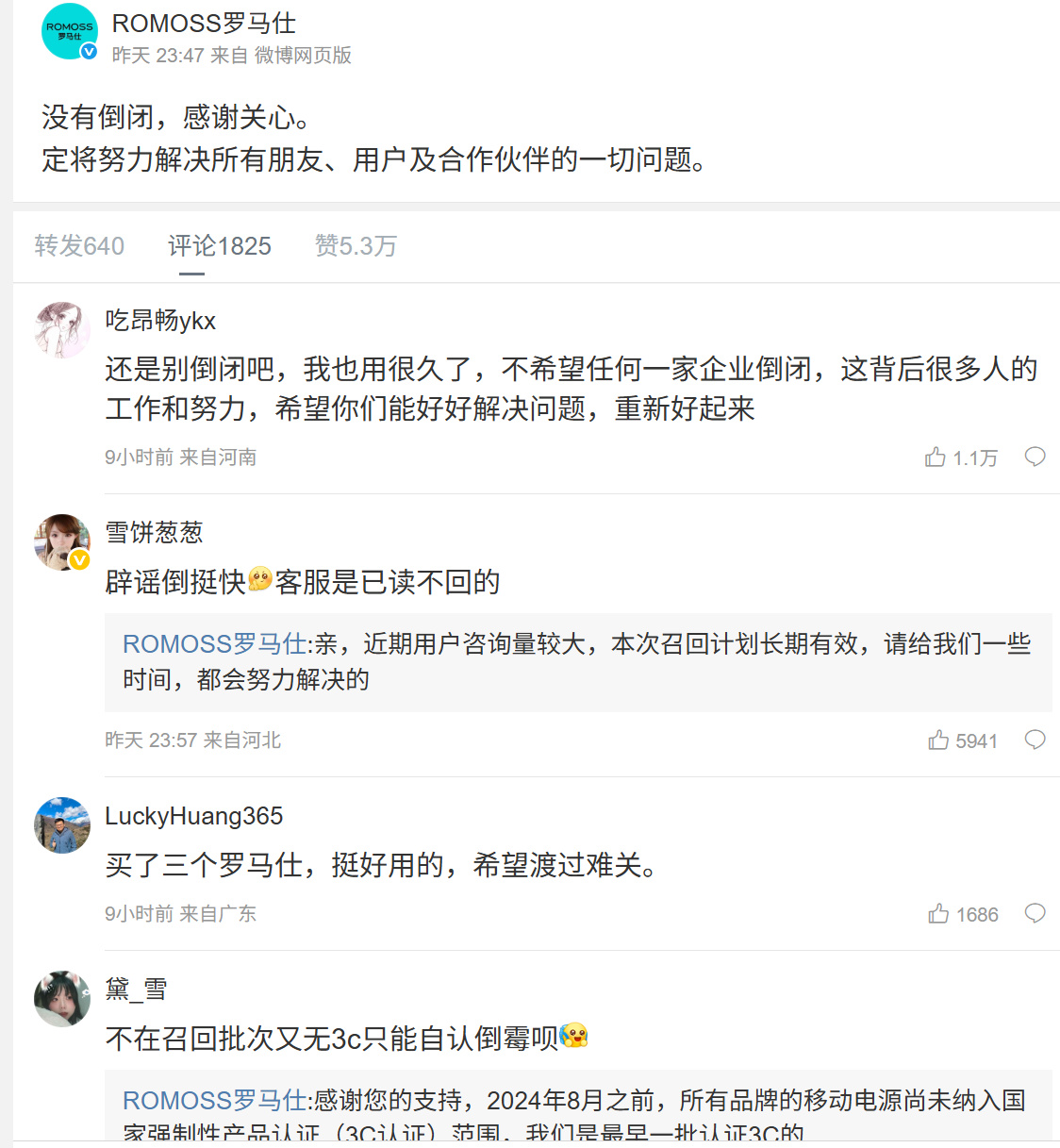Image resolution: width=1060 pixels, height=1148 pixels.
Task: Reply to 吃昂畅ykx's comment via bubble icon
Action: coord(1035,458)
